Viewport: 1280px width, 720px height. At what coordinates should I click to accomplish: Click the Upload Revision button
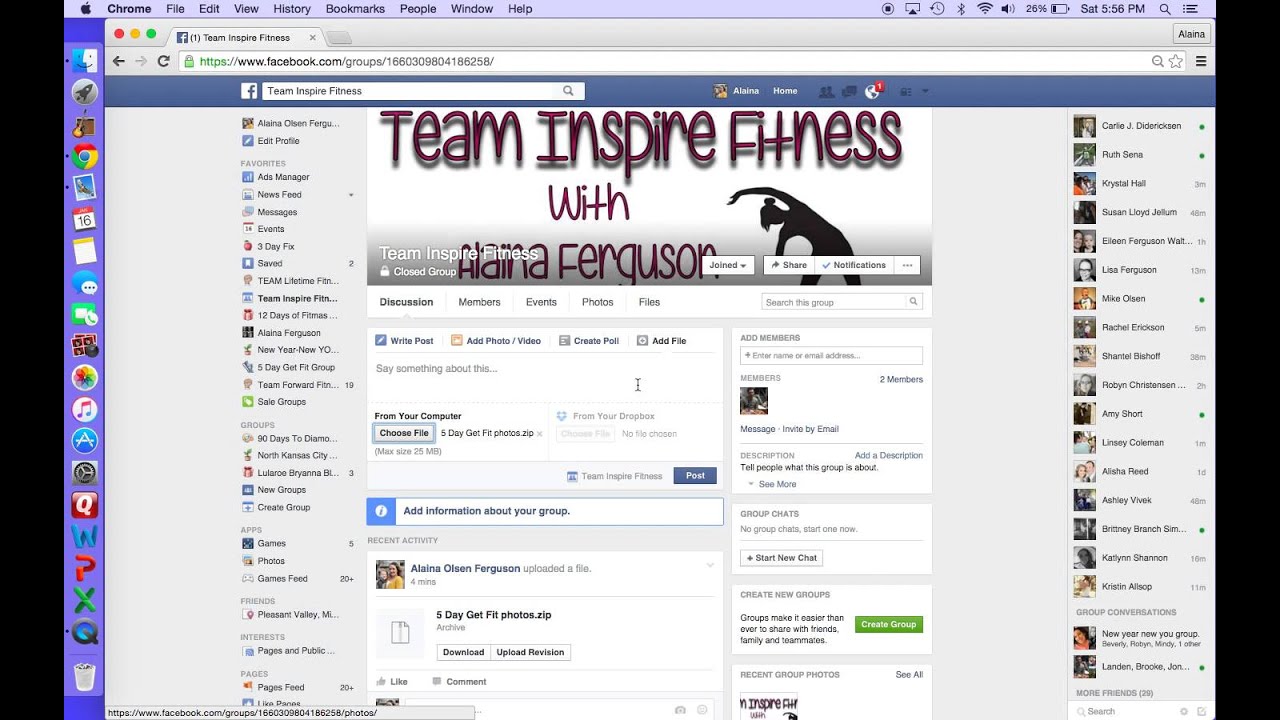click(530, 652)
